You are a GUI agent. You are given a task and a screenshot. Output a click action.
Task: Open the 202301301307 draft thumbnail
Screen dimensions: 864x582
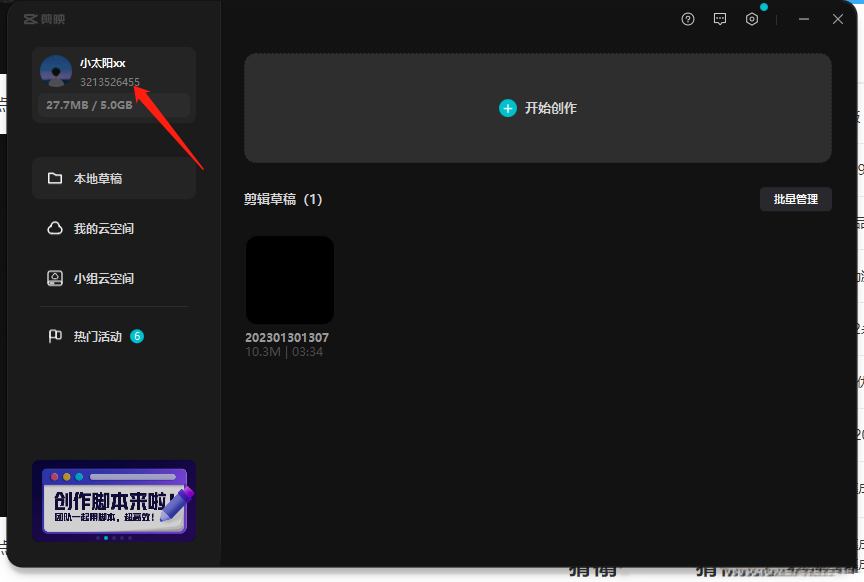click(x=290, y=280)
